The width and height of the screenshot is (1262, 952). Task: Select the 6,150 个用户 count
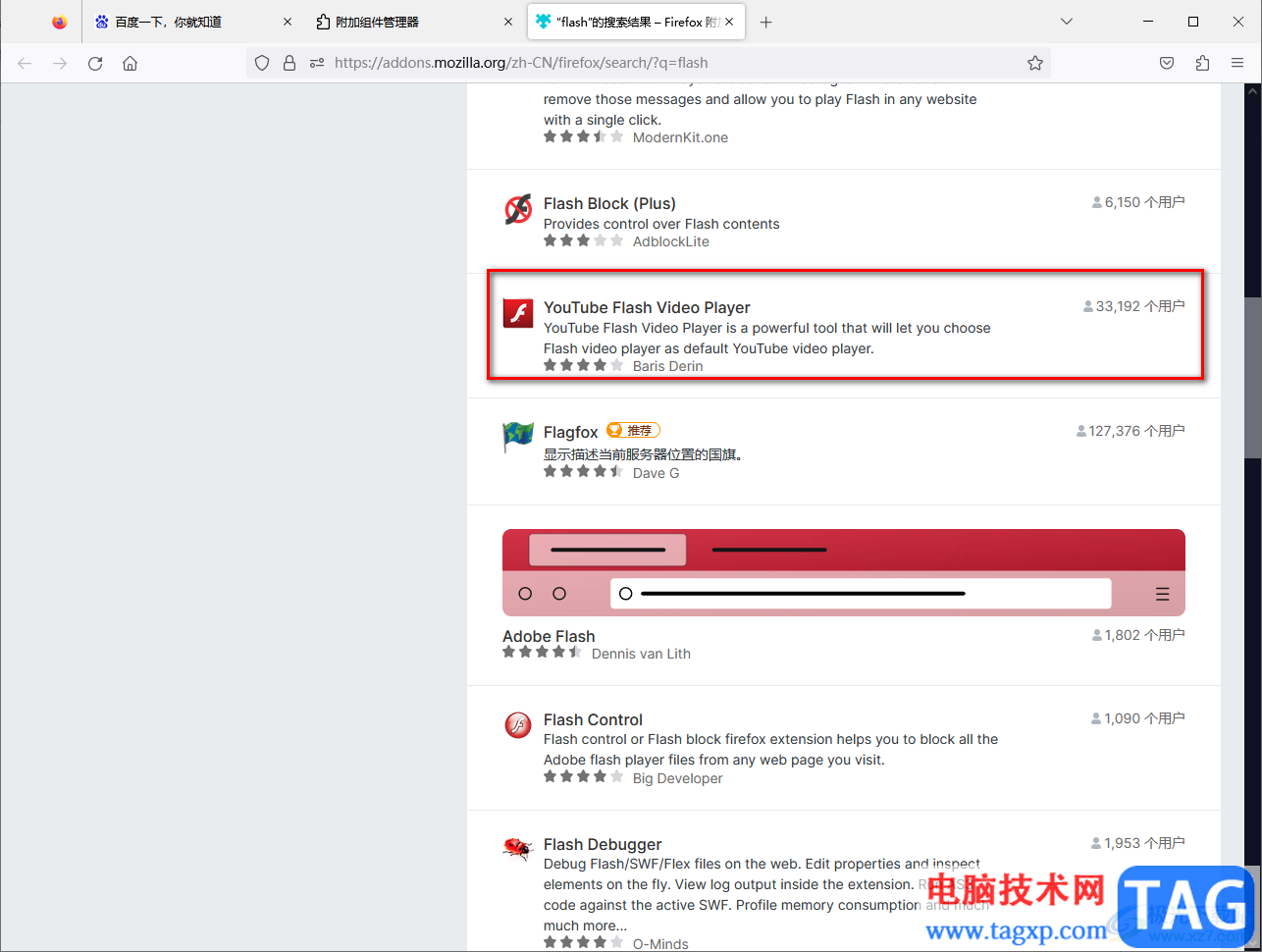1138,202
